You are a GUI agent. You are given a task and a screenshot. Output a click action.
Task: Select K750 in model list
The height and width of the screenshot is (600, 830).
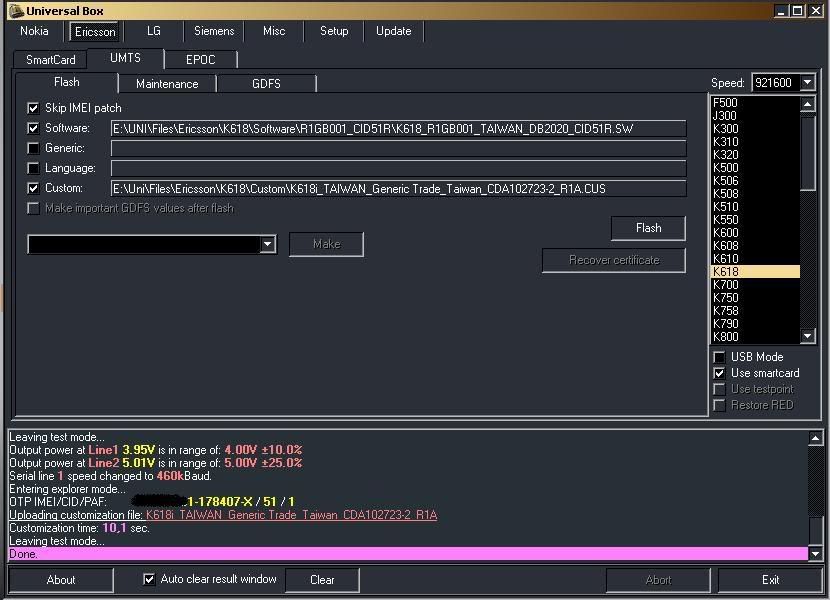pos(755,298)
